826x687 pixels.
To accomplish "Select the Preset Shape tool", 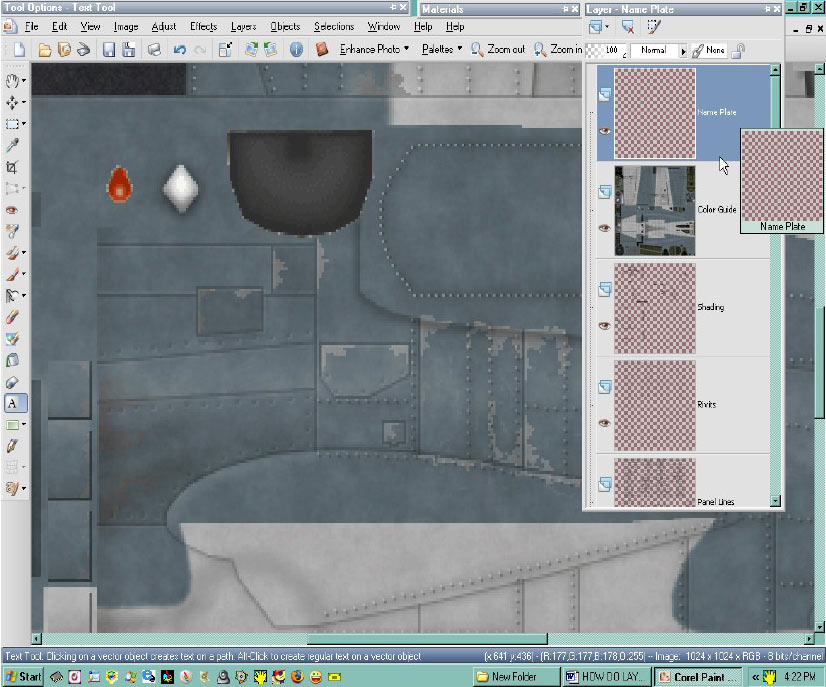I will click(12, 425).
